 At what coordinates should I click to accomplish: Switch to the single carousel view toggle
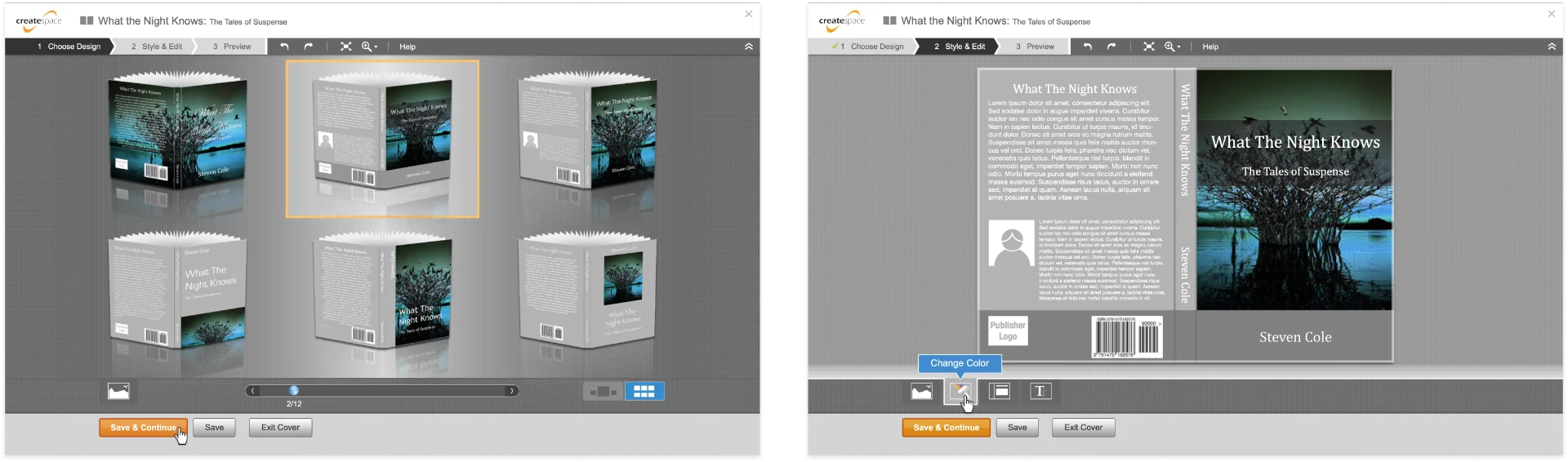pyautogui.click(x=603, y=392)
